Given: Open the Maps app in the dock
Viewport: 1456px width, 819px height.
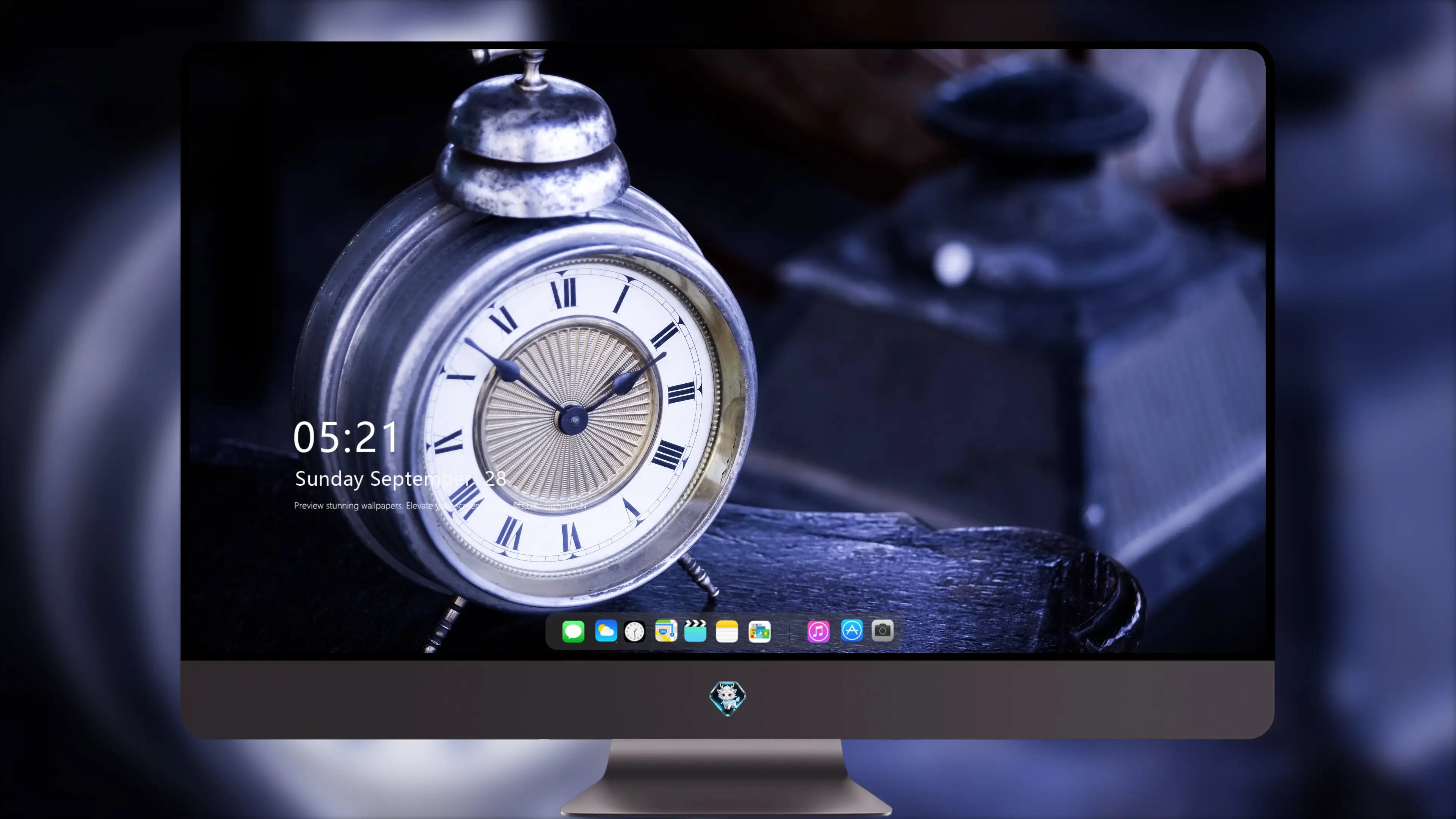Looking at the screenshot, I should [666, 631].
